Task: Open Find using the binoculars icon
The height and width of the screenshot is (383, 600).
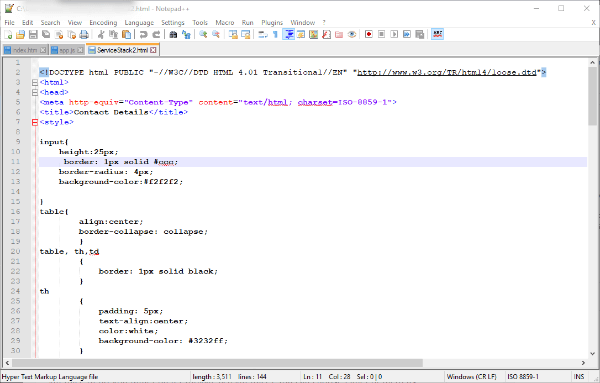Action: point(173,34)
